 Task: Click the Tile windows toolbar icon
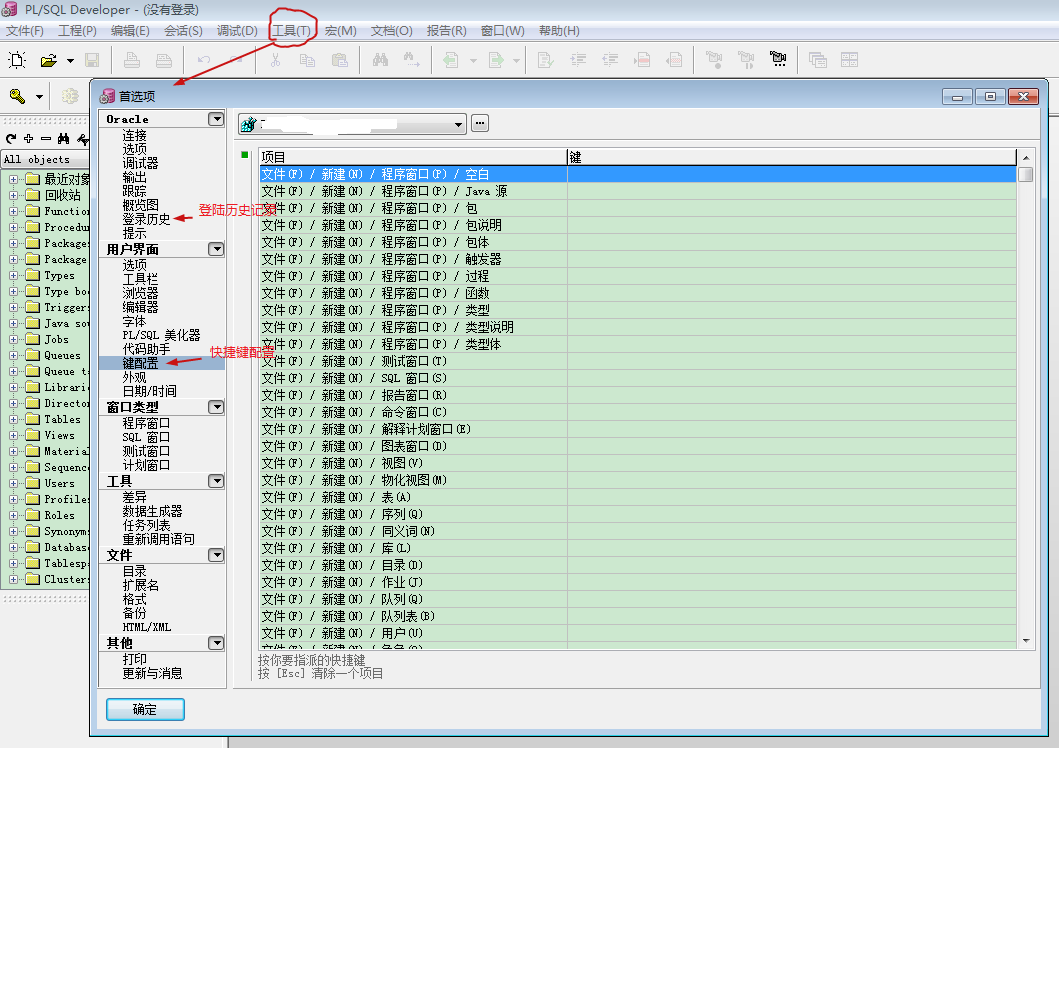click(849, 60)
